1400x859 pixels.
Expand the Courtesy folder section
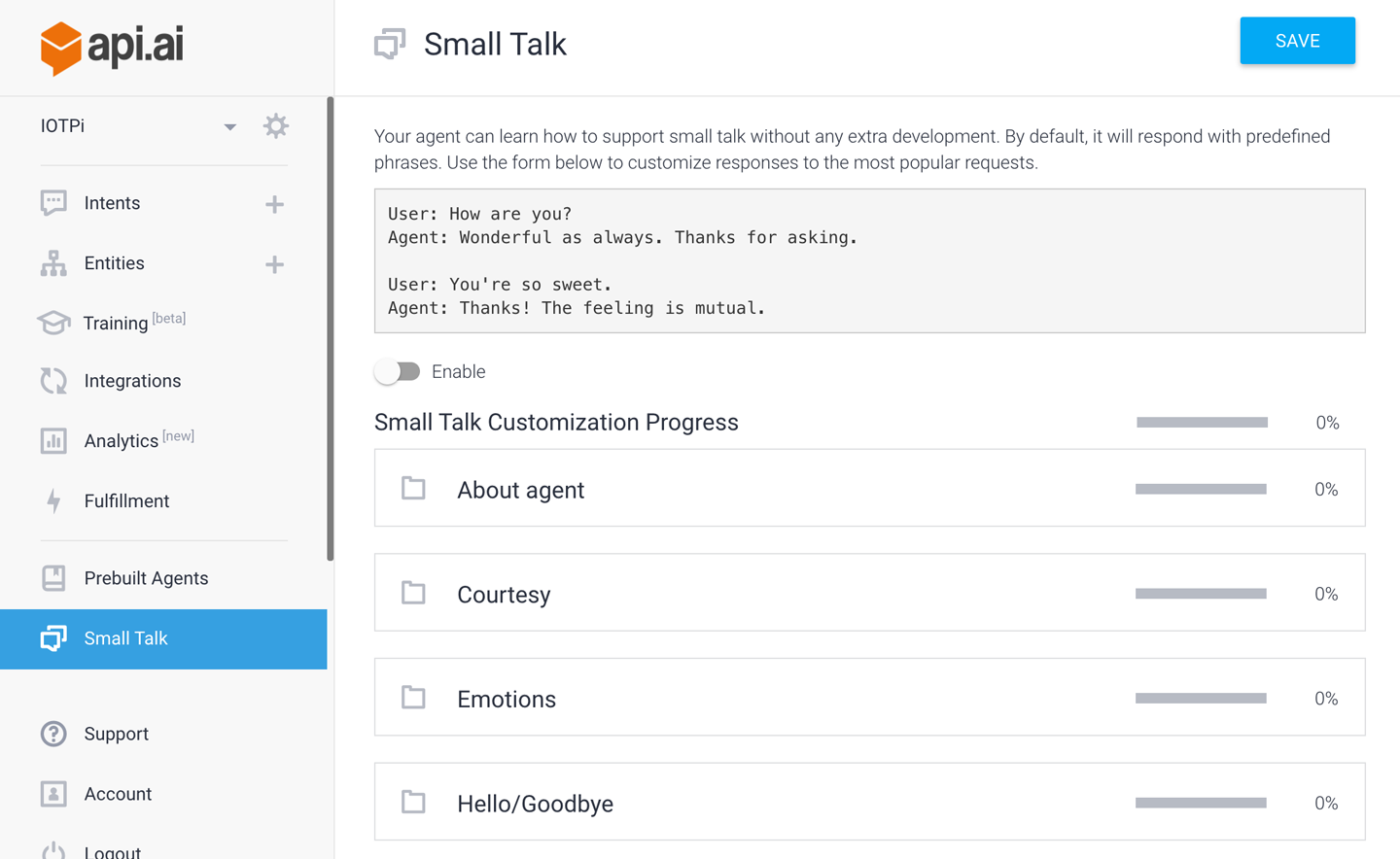[x=504, y=595]
